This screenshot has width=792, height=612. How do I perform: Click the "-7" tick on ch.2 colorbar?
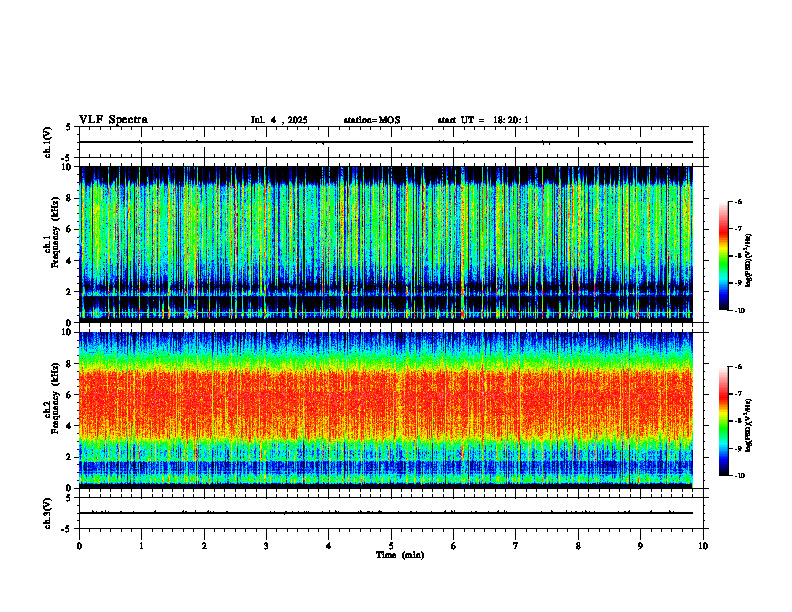coord(738,394)
